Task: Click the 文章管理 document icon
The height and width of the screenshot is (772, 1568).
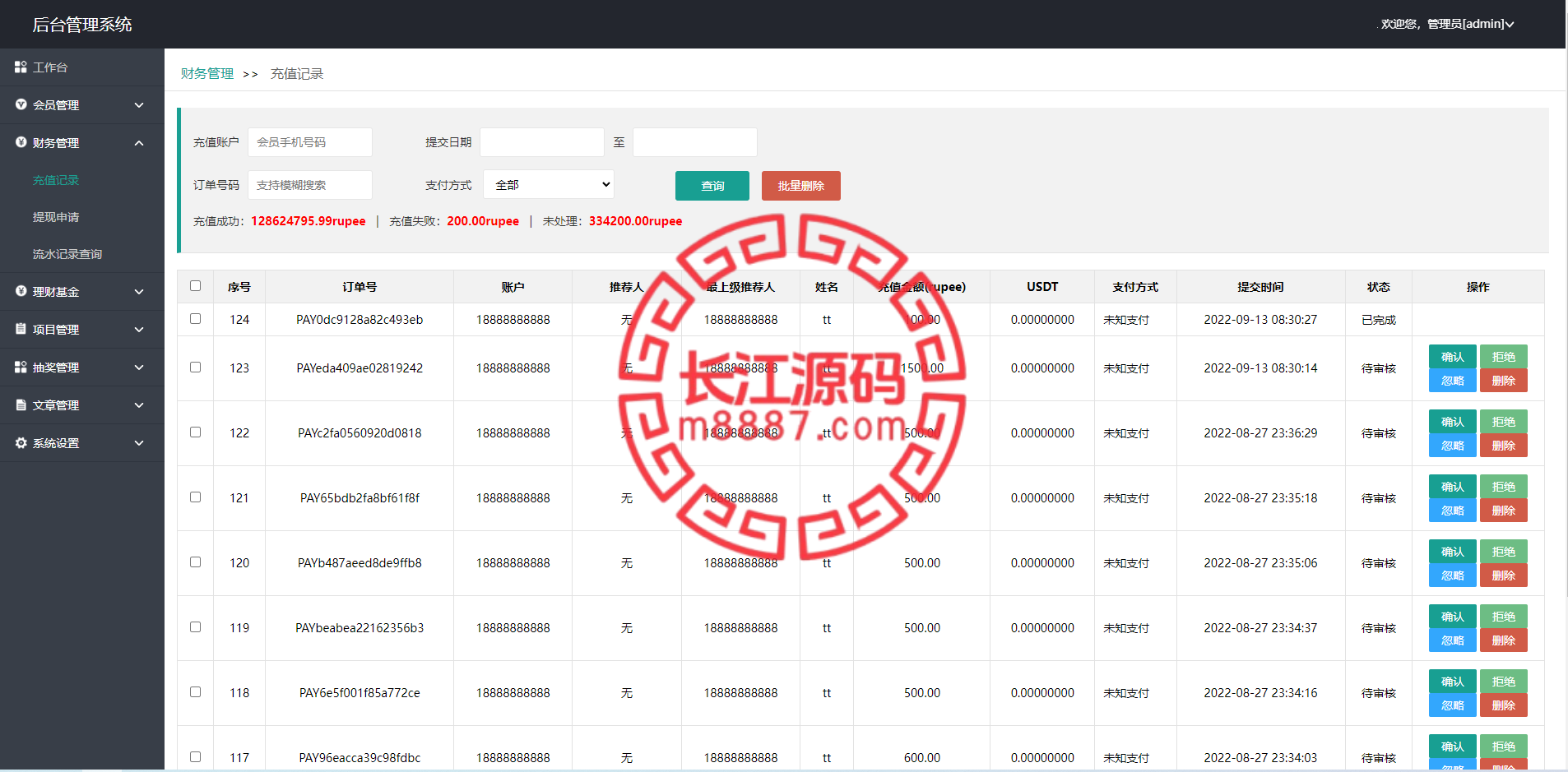Action: (21, 404)
